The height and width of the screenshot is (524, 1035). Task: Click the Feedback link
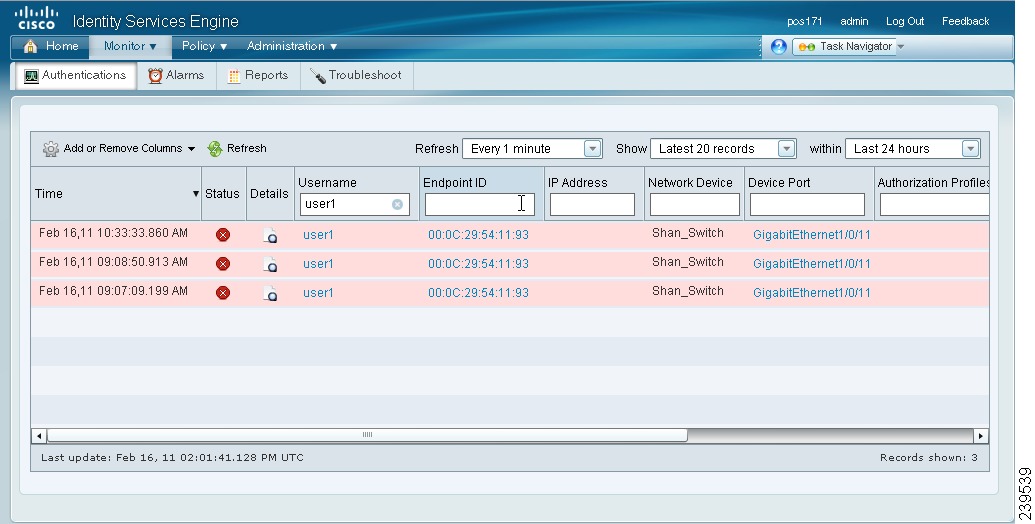coord(965,21)
